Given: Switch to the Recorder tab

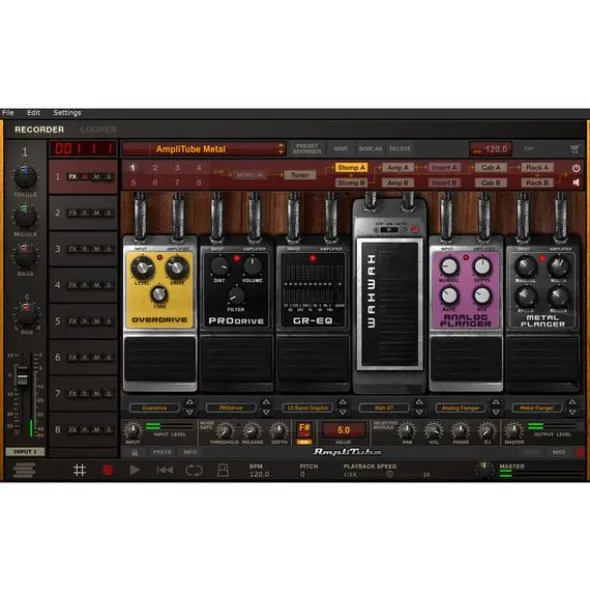Looking at the screenshot, I should click(x=39, y=130).
